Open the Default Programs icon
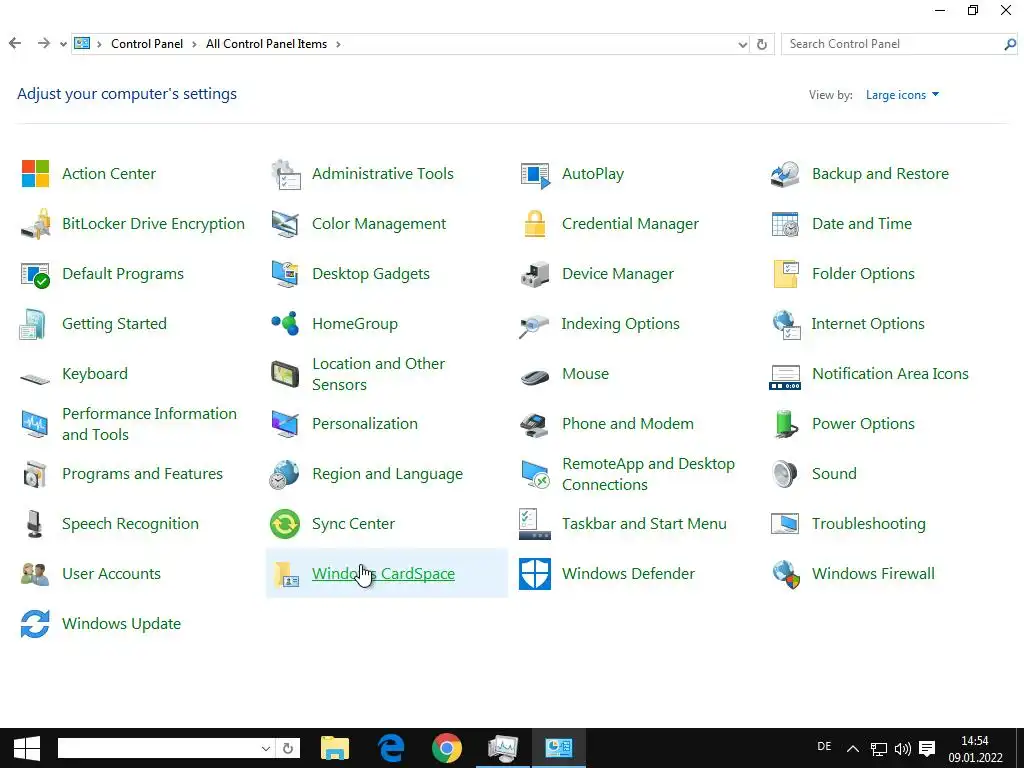 point(35,274)
